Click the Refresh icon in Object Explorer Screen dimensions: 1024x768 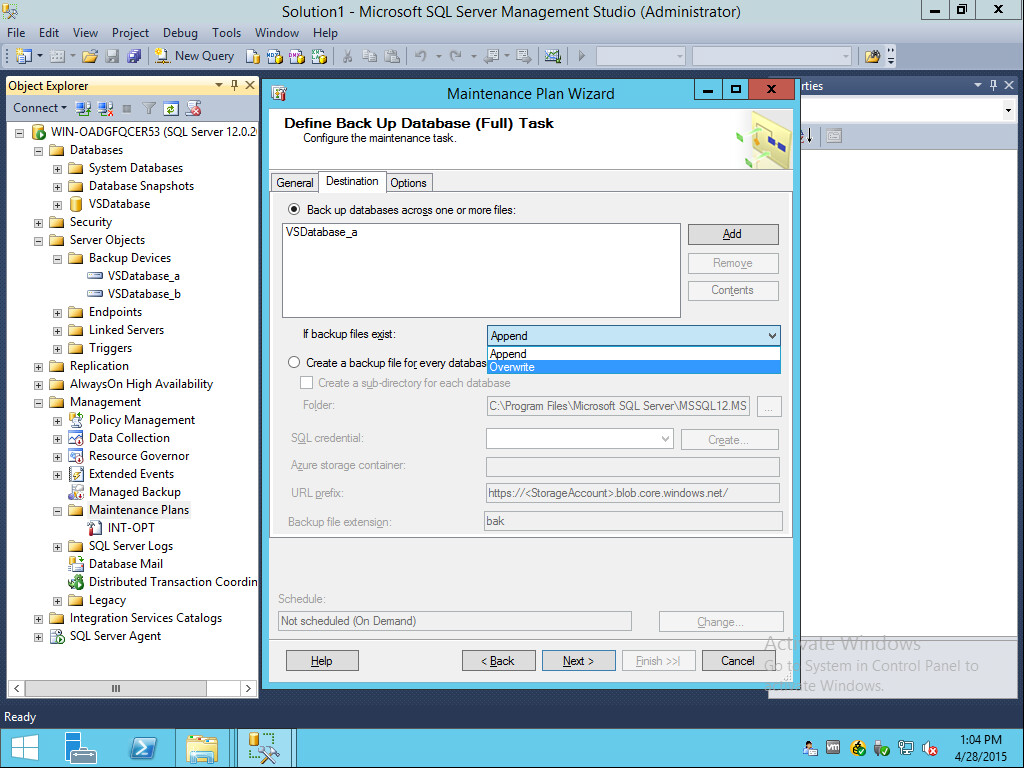coord(170,108)
